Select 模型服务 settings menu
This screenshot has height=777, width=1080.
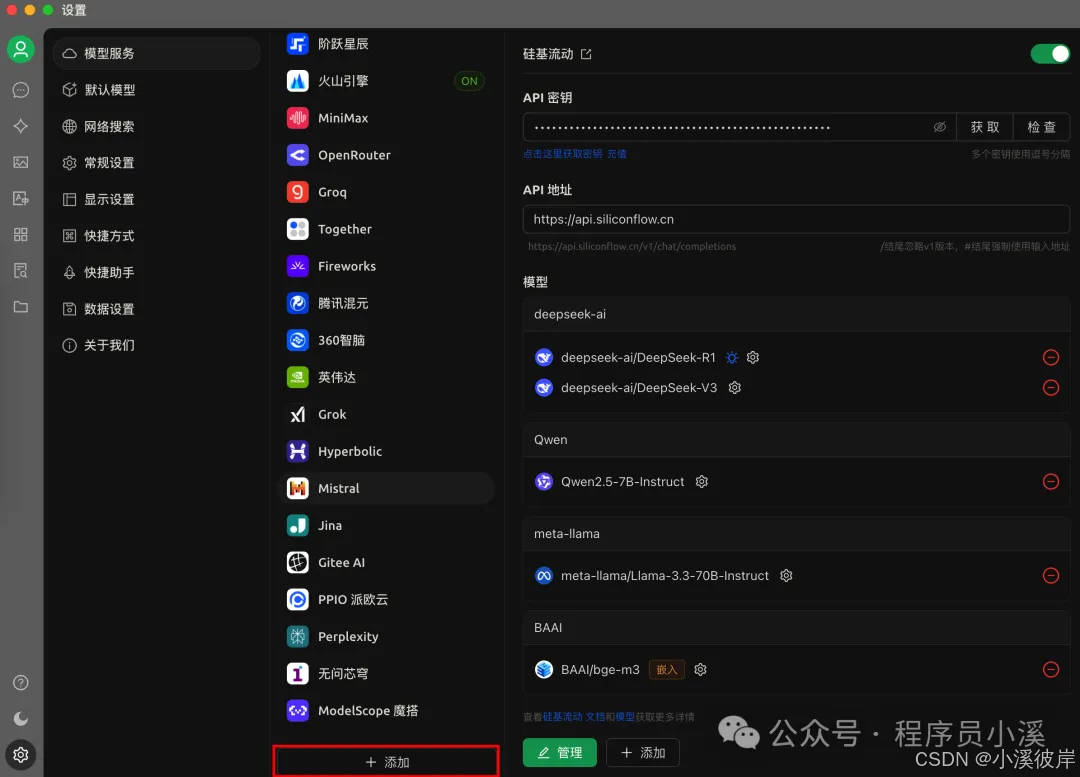pos(156,53)
